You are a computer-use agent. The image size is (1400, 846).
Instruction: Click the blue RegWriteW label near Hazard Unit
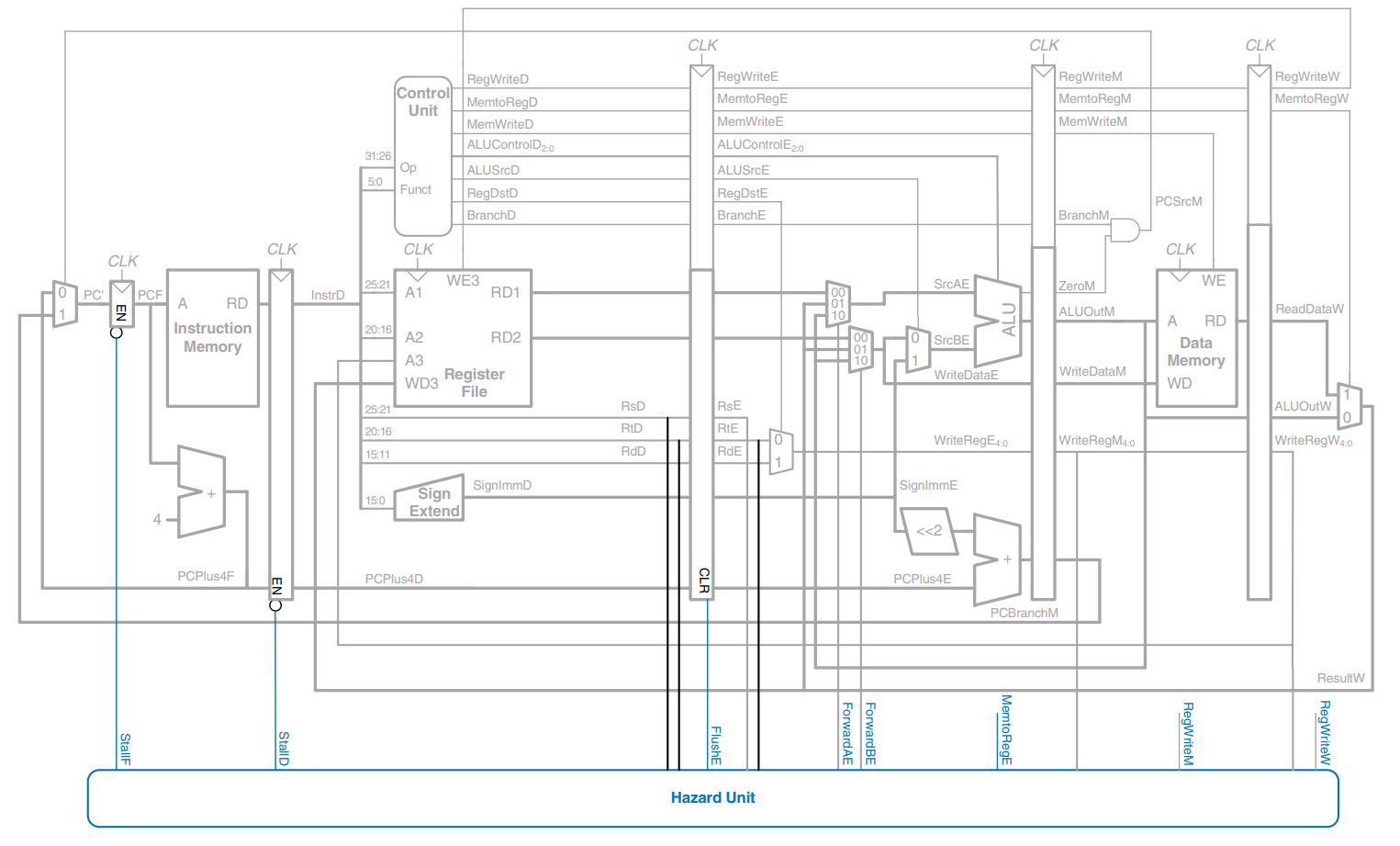pyautogui.click(x=1325, y=732)
